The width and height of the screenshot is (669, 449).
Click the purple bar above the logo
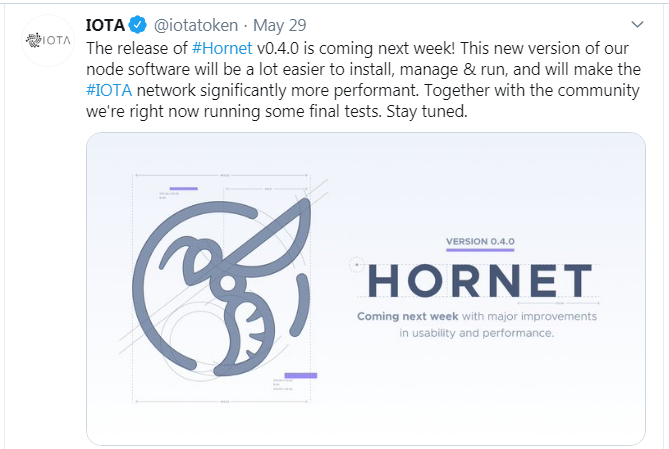coord(183,189)
